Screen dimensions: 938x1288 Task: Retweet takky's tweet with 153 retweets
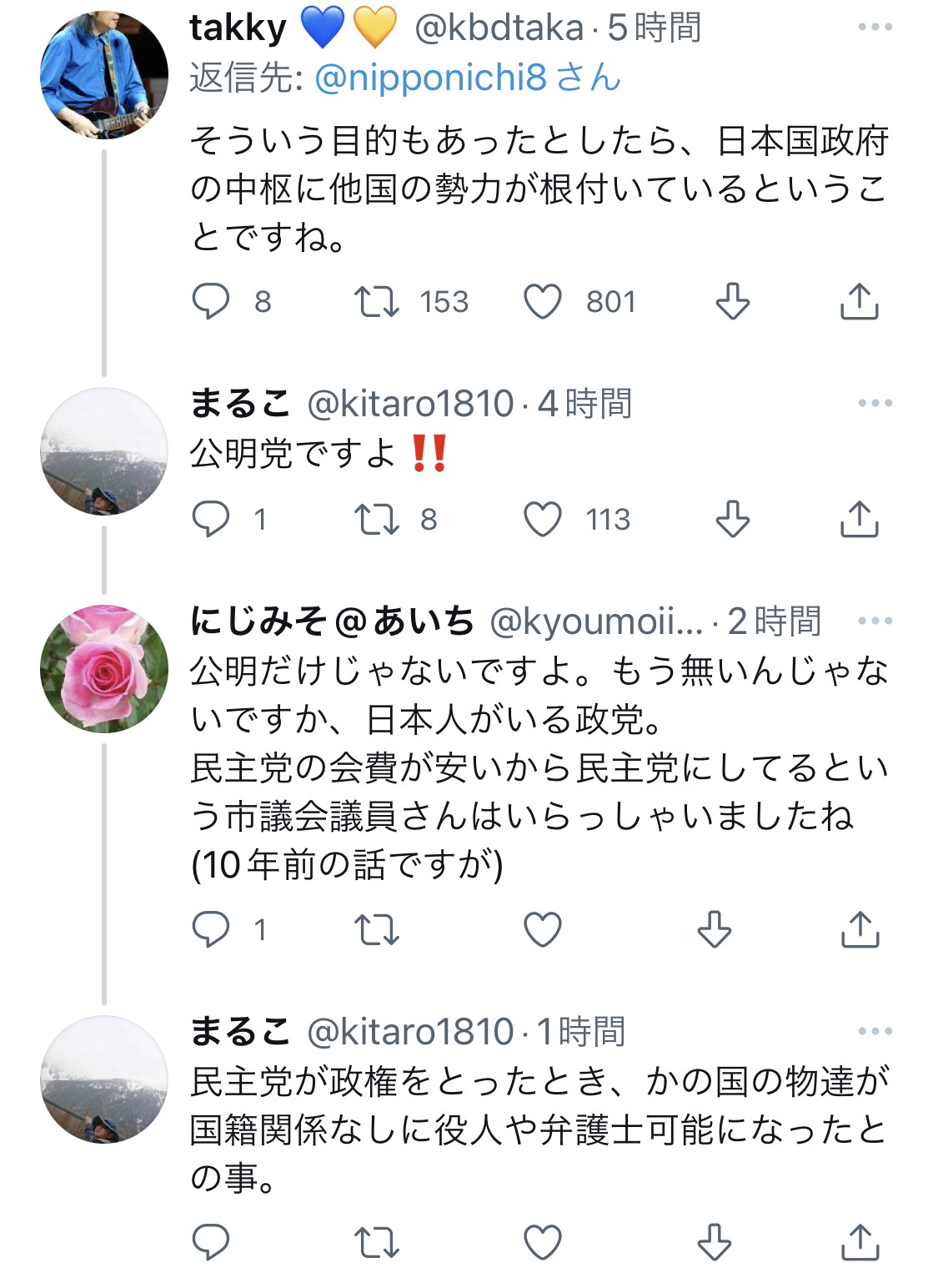click(x=377, y=301)
